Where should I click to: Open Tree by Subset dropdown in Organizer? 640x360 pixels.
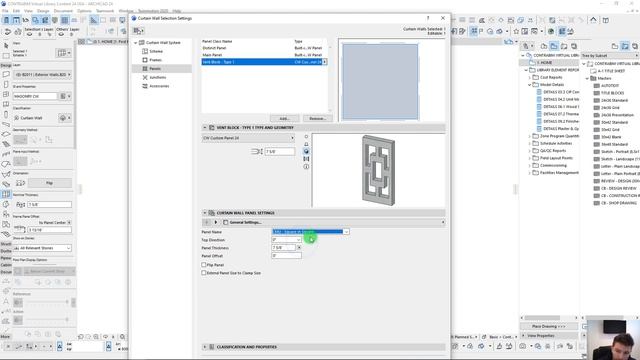click(610, 56)
